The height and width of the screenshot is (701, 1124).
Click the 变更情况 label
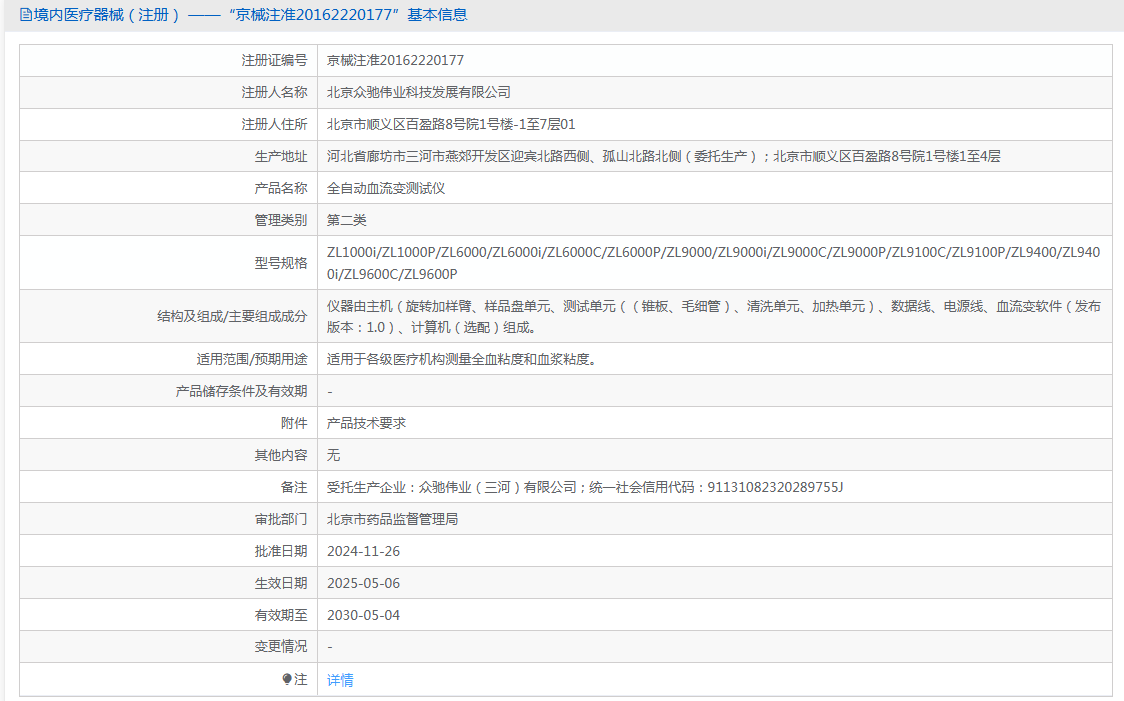[x=281, y=647]
